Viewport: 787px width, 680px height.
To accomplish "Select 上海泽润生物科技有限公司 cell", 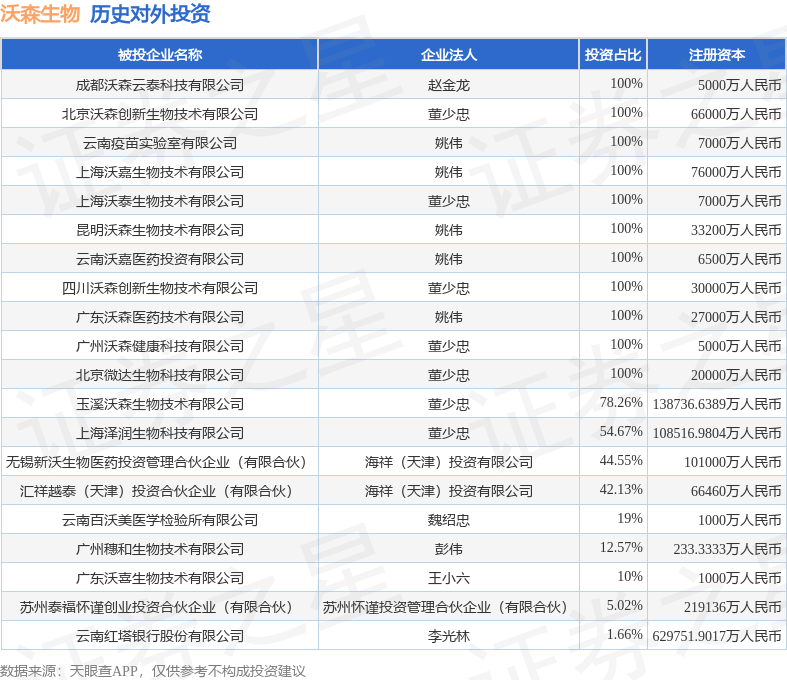I will [160, 433].
